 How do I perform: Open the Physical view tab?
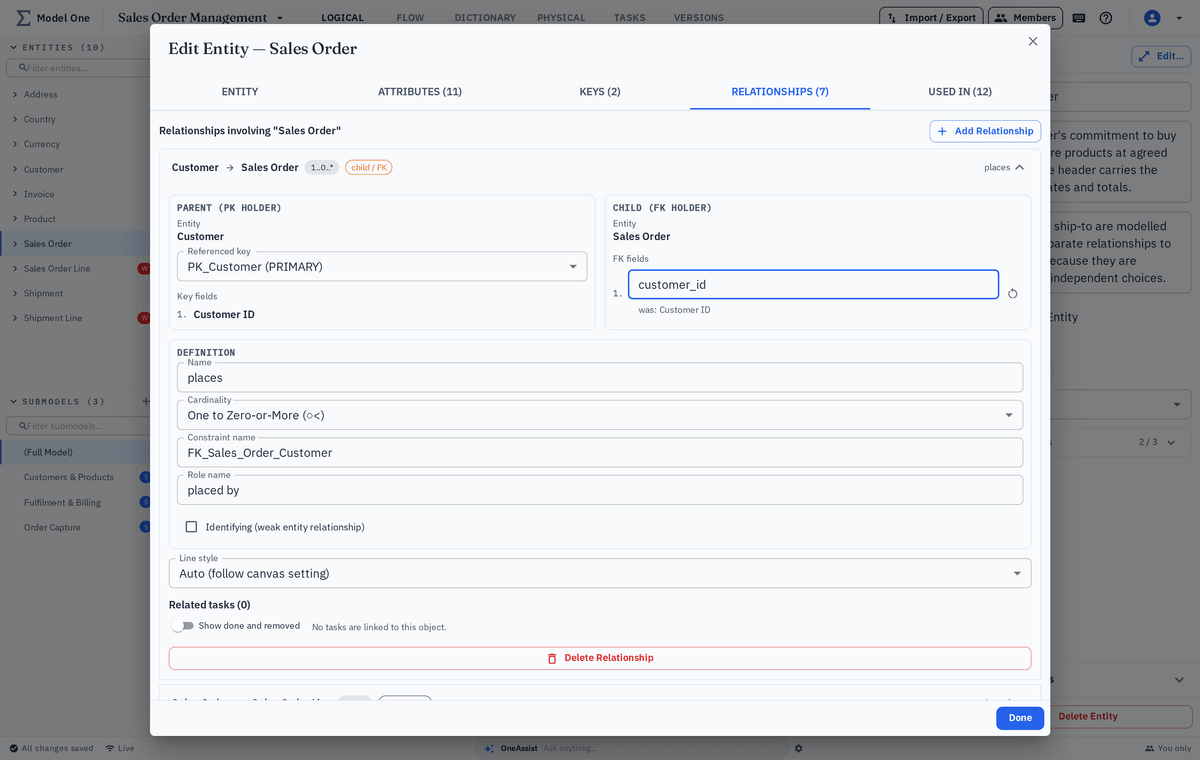(x=561, y=18)
